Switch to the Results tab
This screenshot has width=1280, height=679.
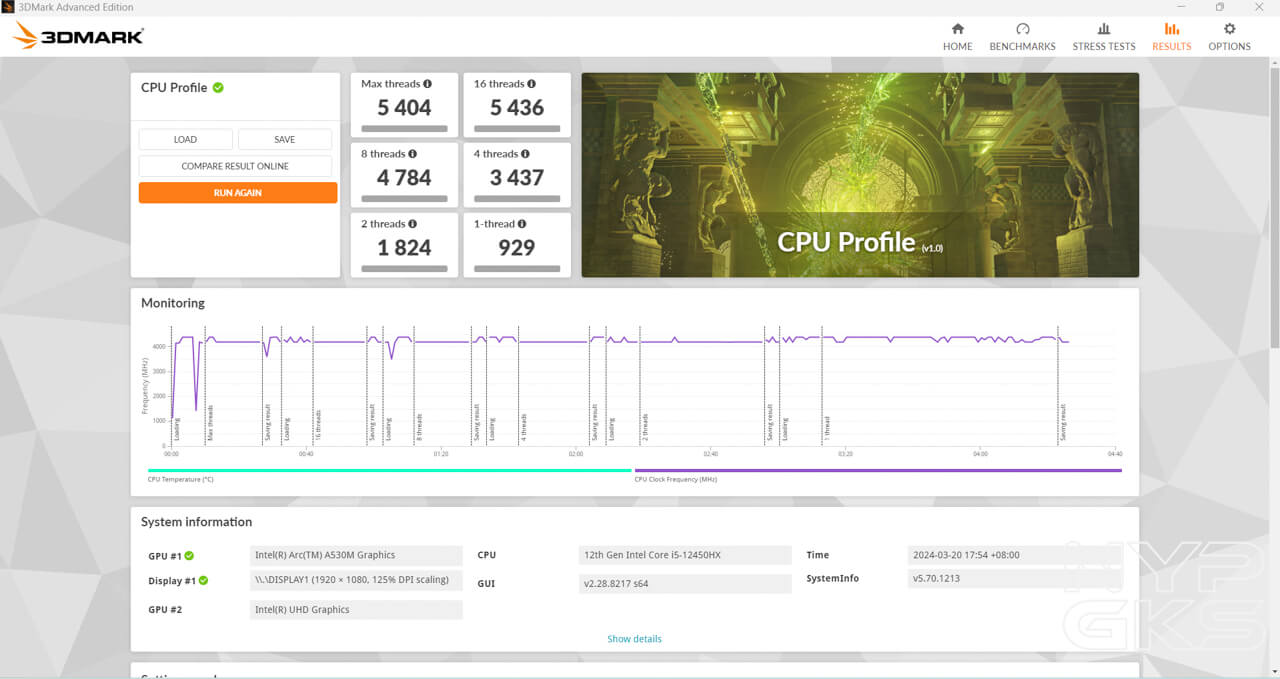click(x=1171, y=36)
